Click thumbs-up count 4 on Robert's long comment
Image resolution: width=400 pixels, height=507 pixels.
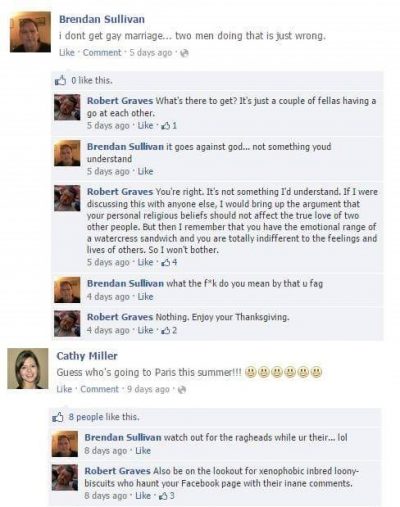pos(169,262)
